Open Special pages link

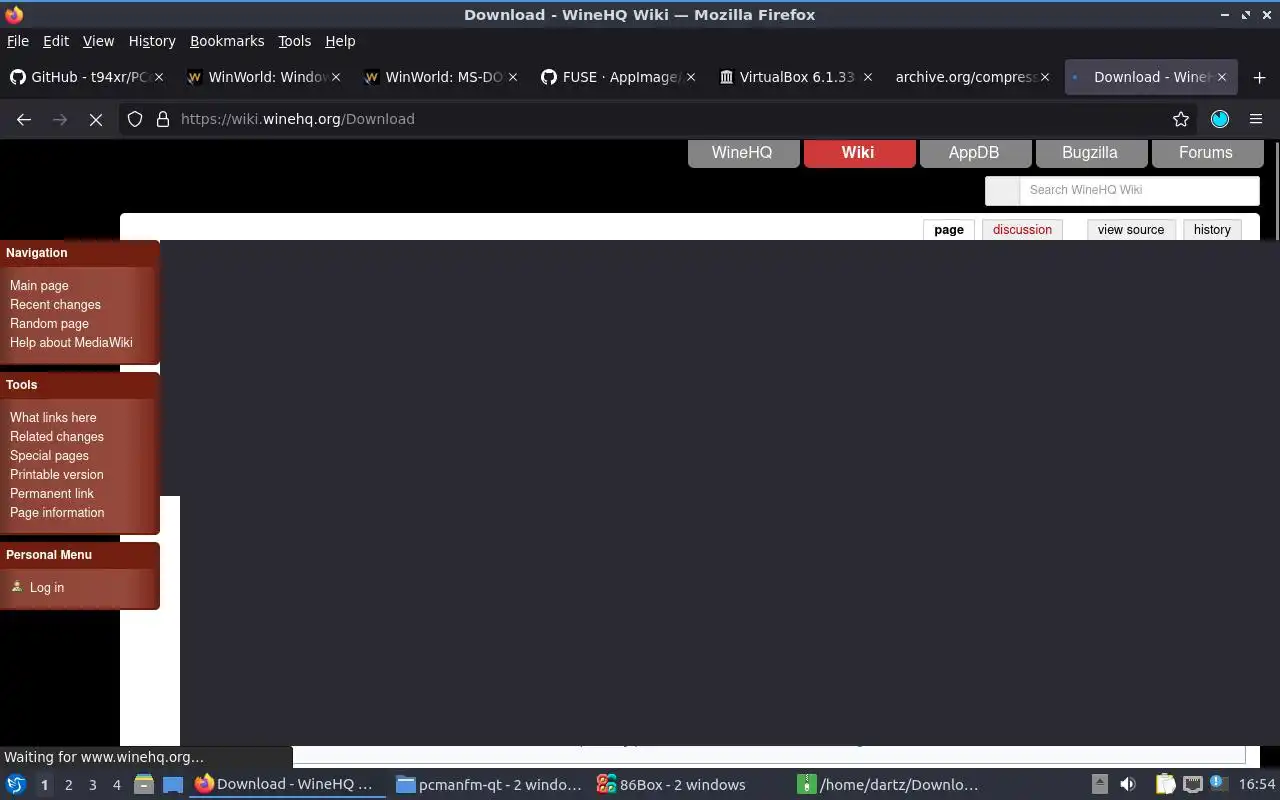click(x=49, y=456)
